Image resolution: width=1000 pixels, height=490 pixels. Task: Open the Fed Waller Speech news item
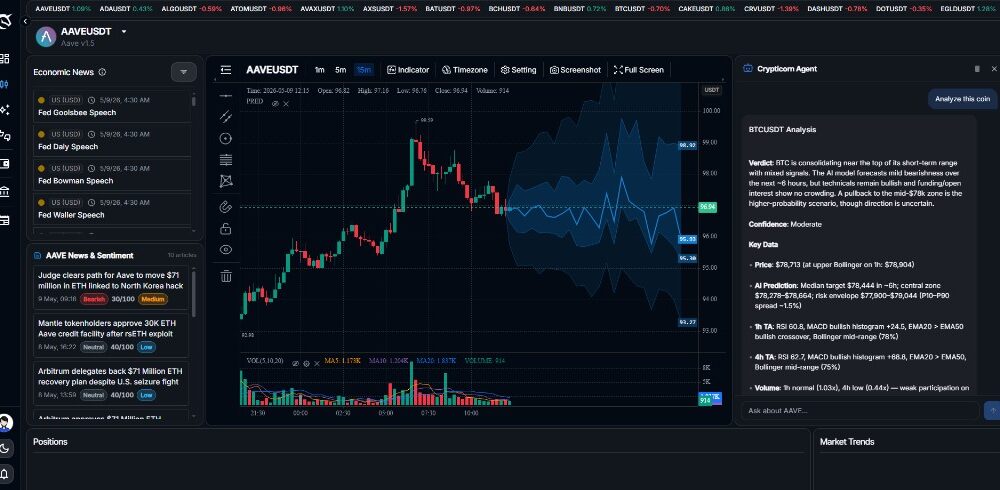(x=112, y=209)
